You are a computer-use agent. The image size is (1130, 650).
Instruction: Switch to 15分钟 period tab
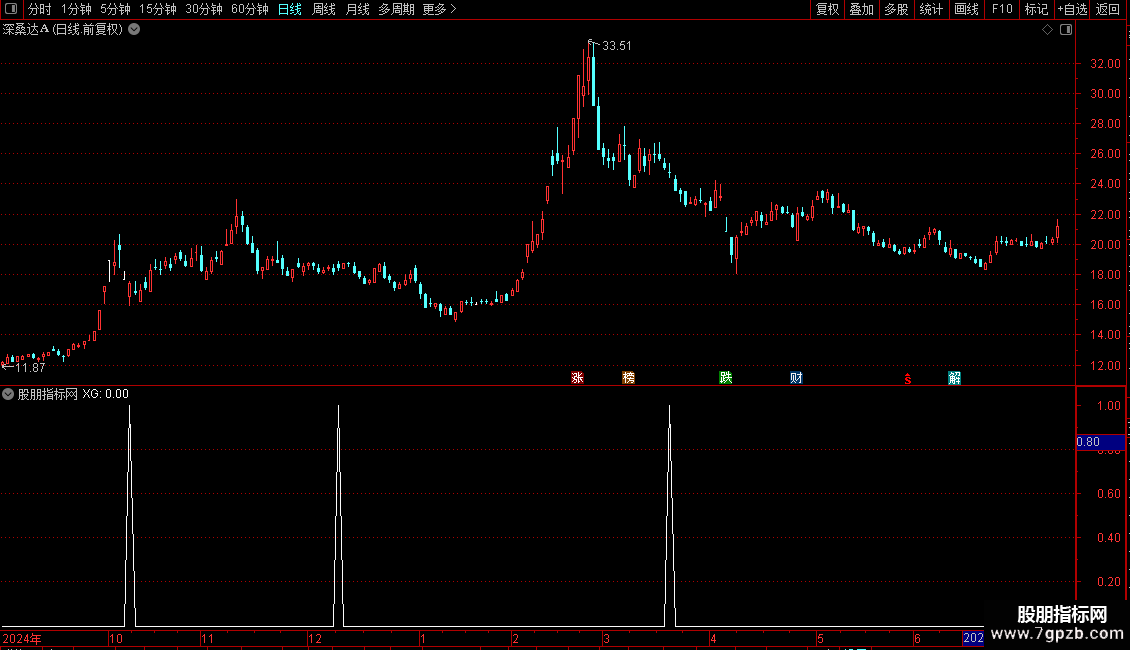tap(158, 9)
